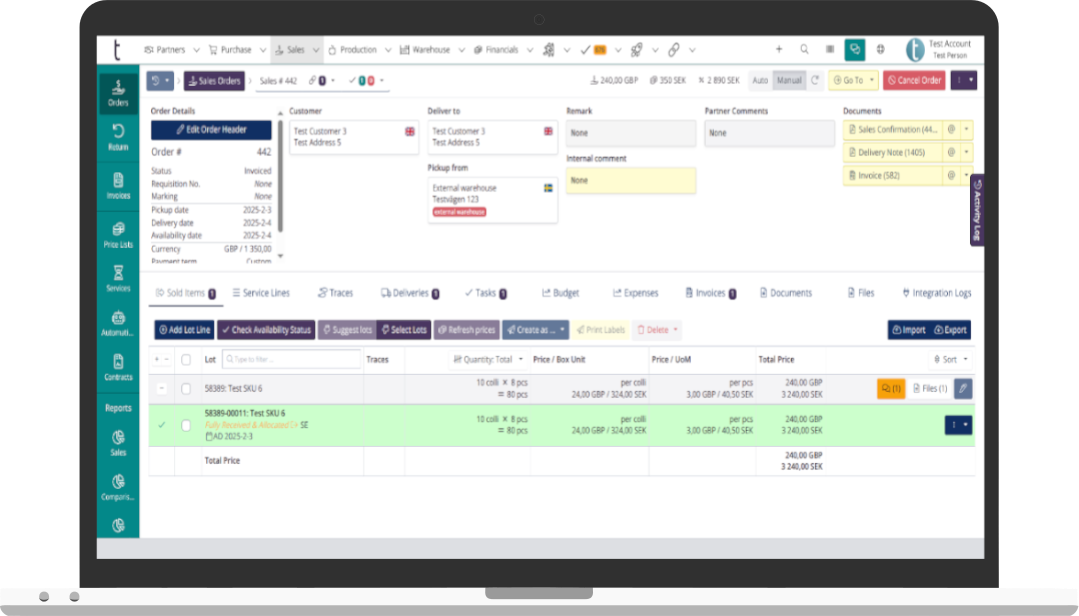Switch to the Deliveries tab
Screen dimensions: 1079x616
[x=410, y=293]
